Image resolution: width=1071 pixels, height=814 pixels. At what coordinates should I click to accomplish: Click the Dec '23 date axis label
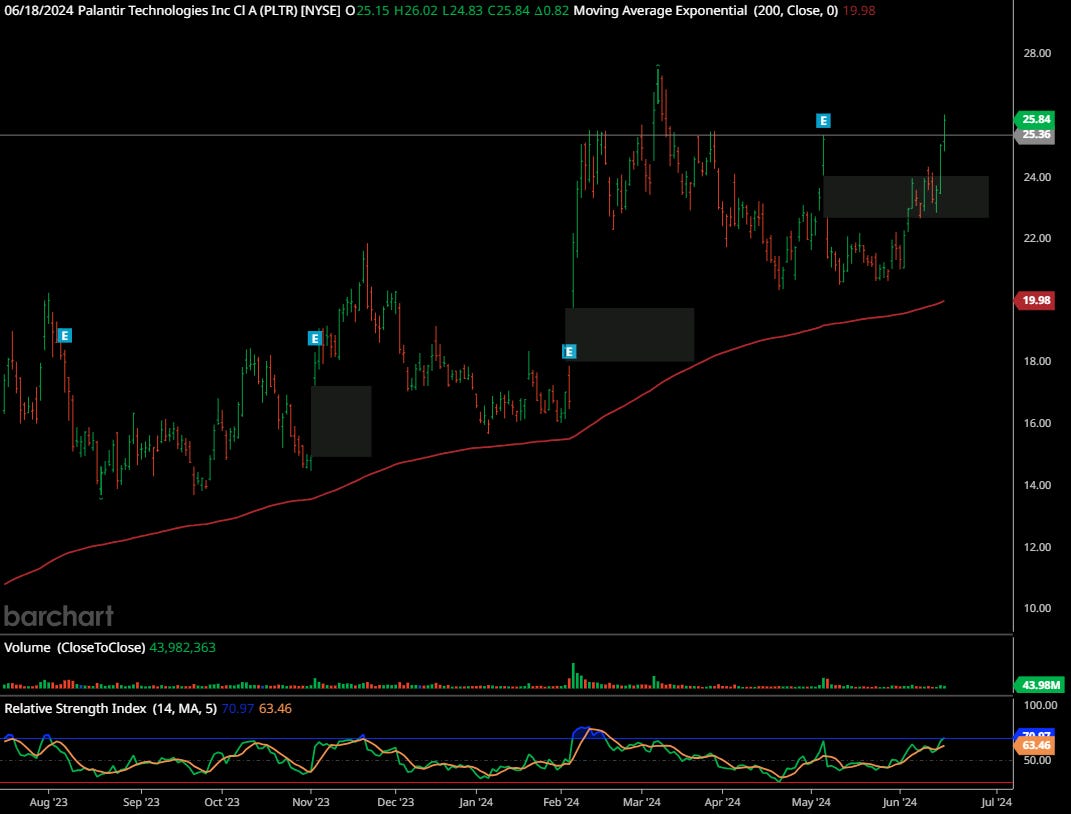click(x=395, y=802)
